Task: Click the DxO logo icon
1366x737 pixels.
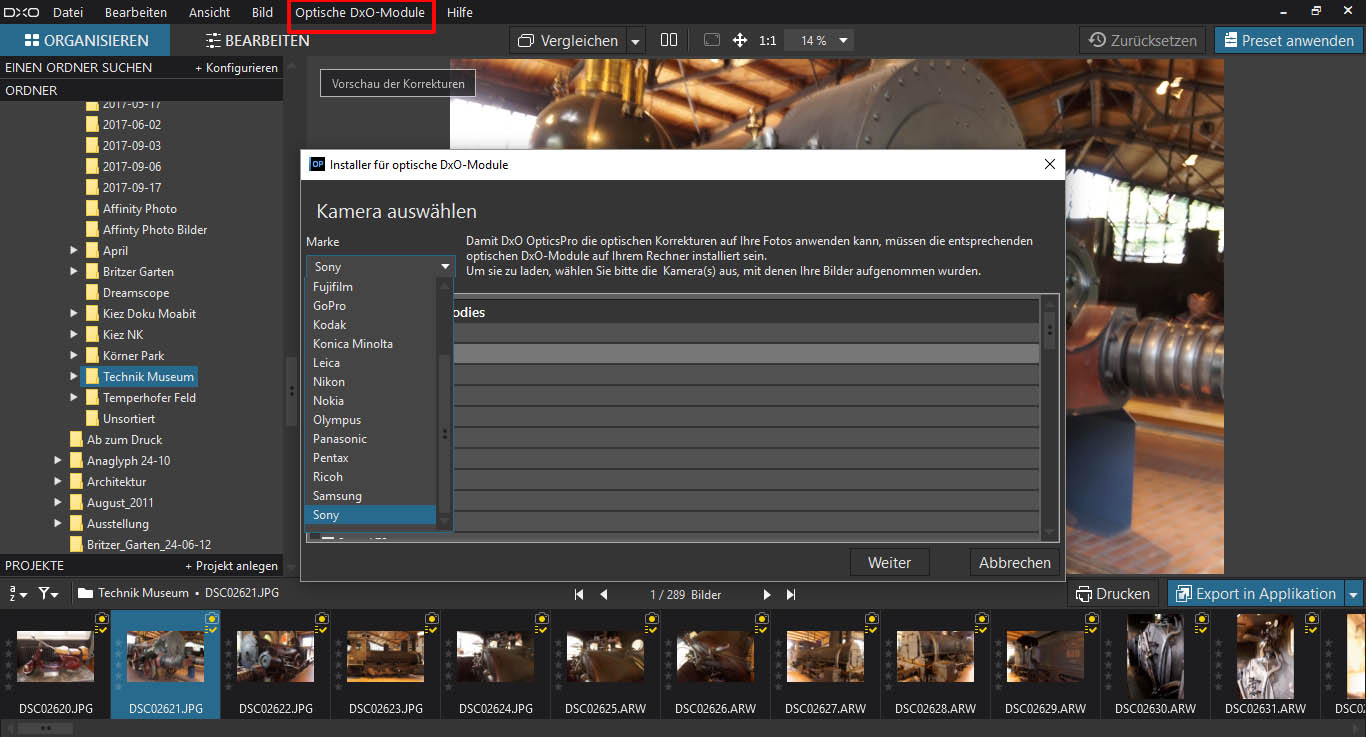Action: point(20,12)
